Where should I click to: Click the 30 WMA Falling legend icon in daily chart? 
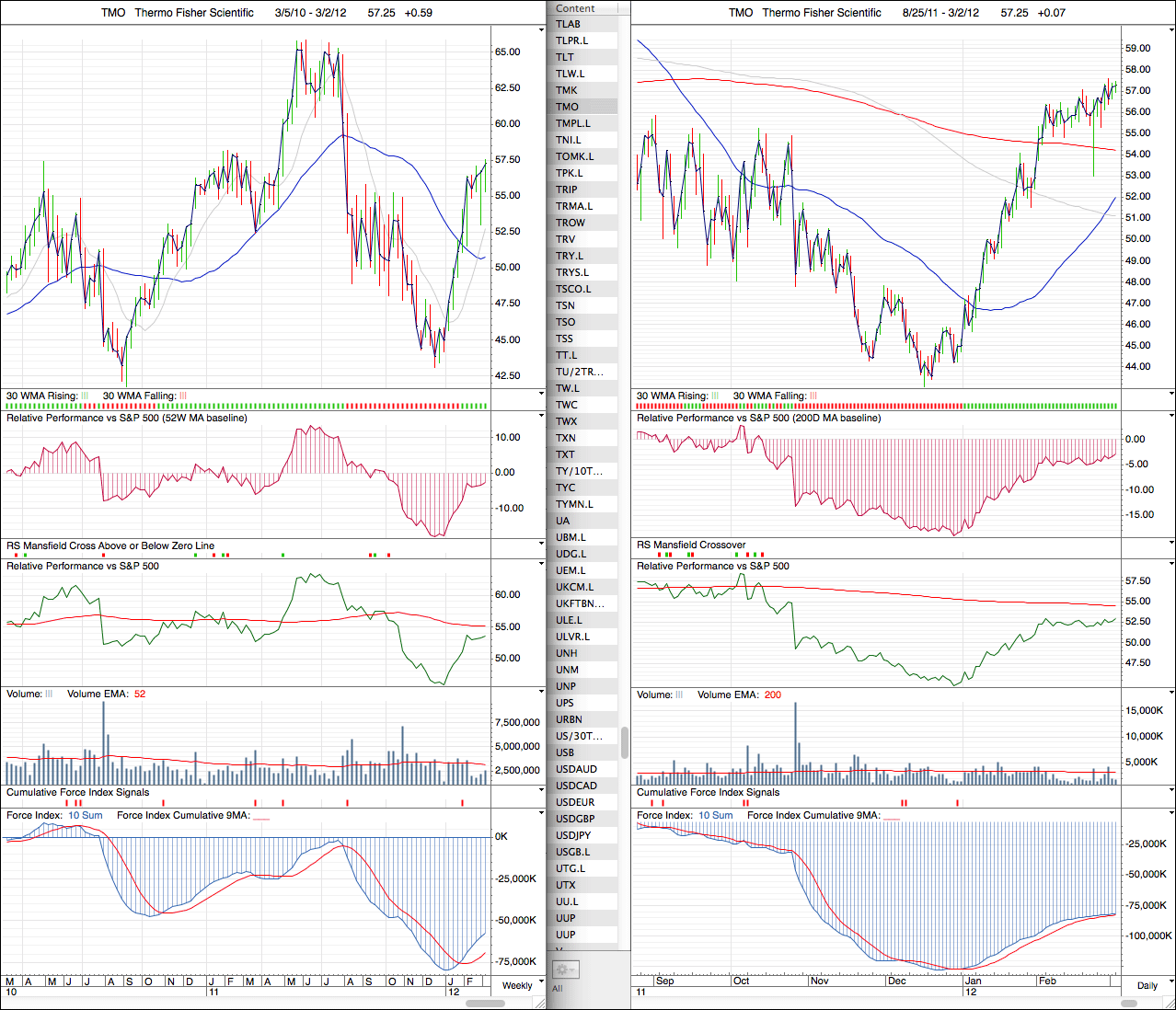point(813,396)
